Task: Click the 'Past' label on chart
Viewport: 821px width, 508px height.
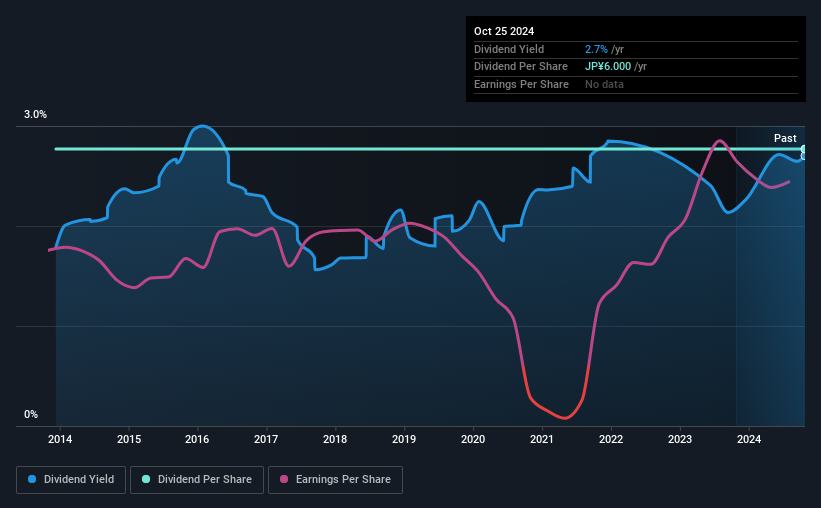Action: tap(785, 138)
